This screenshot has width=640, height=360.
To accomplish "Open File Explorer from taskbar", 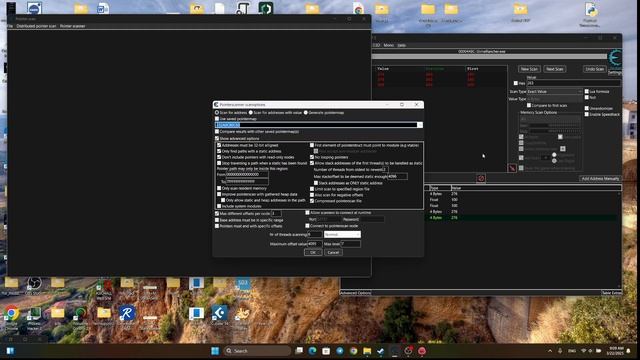I will [367, 351].
